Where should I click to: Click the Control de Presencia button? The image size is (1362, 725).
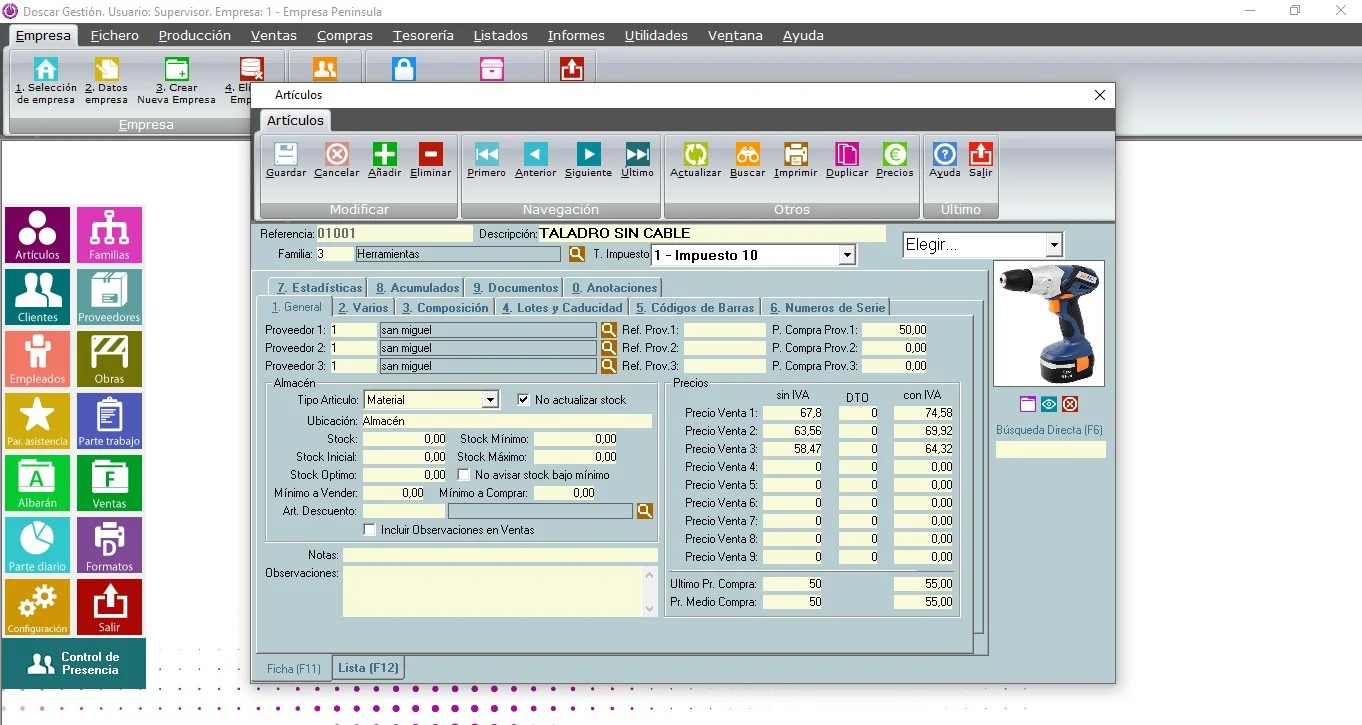pos(74,664)
